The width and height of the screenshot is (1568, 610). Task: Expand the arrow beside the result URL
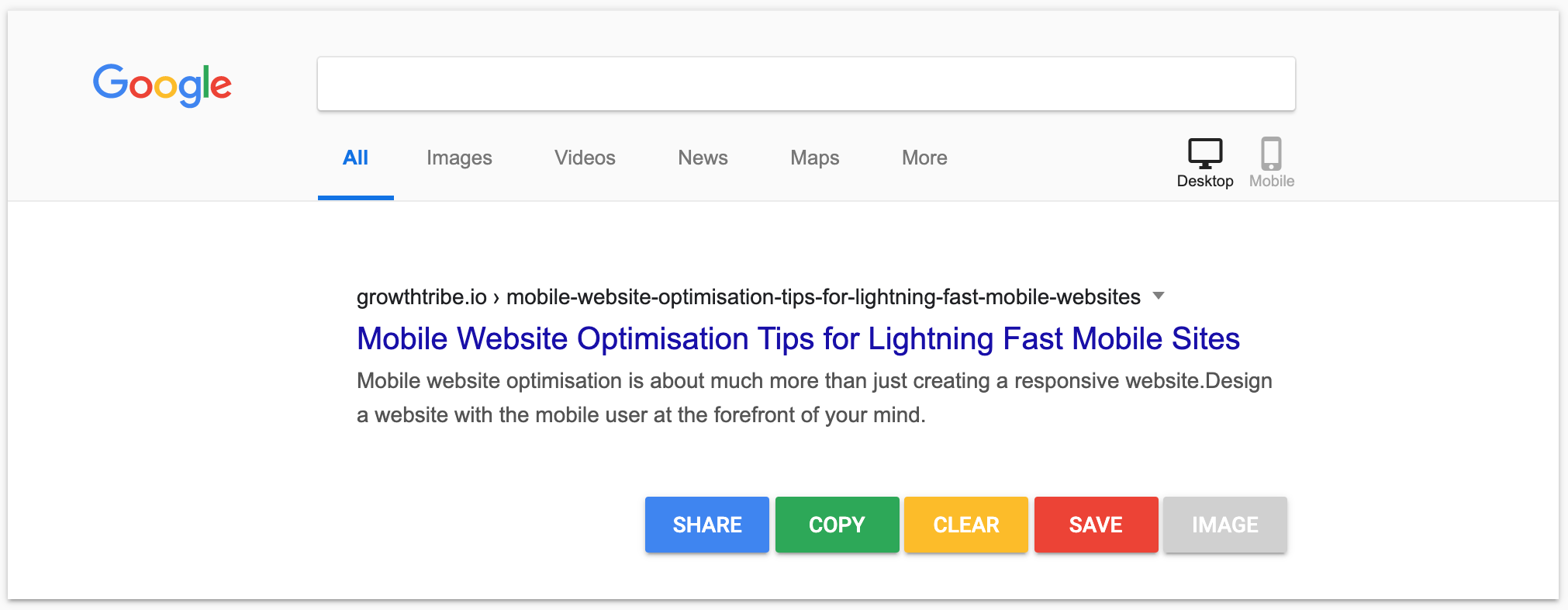tap(1159, 296)
